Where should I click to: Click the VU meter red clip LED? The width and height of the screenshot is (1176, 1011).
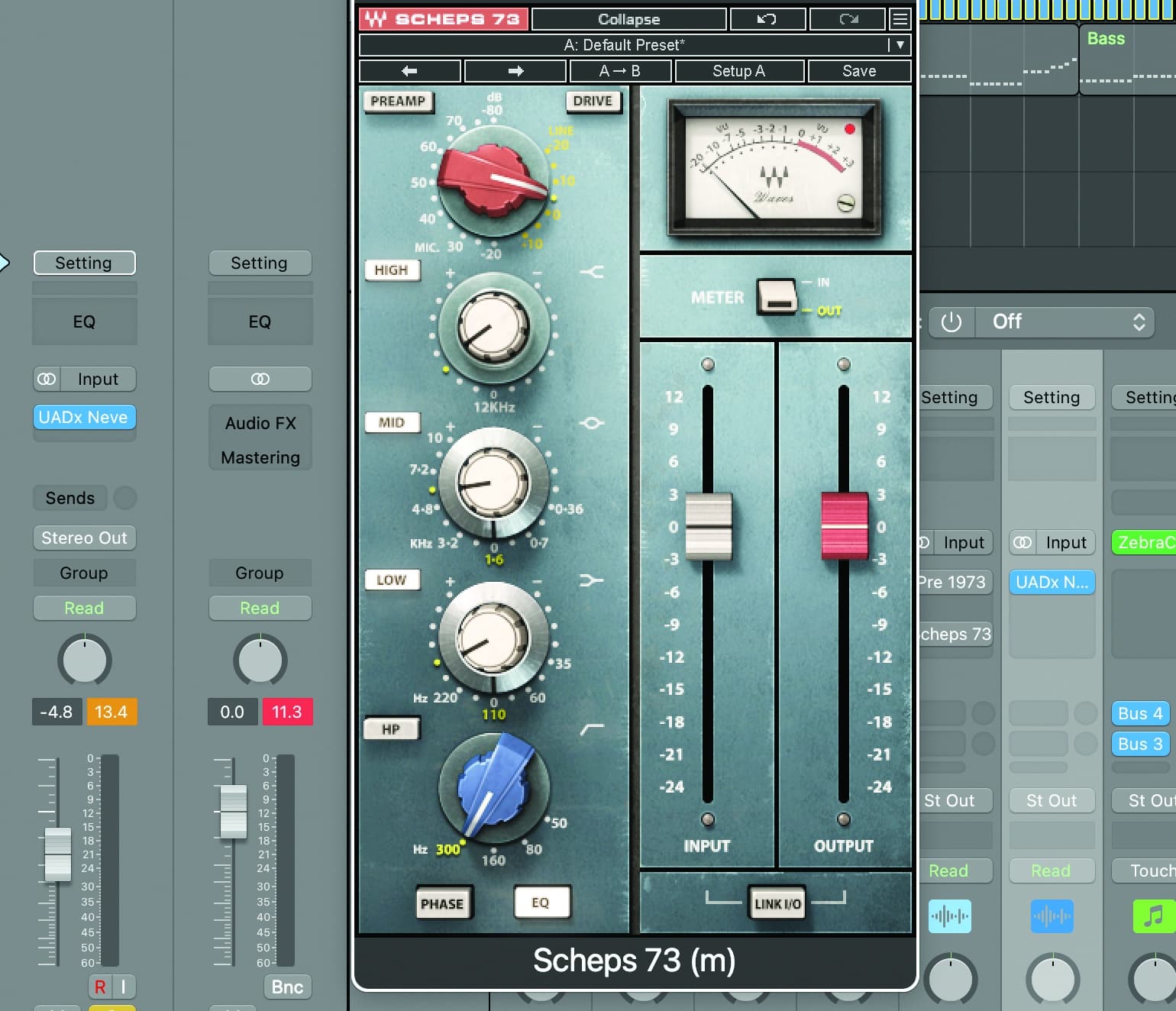(x=849, y=129)
